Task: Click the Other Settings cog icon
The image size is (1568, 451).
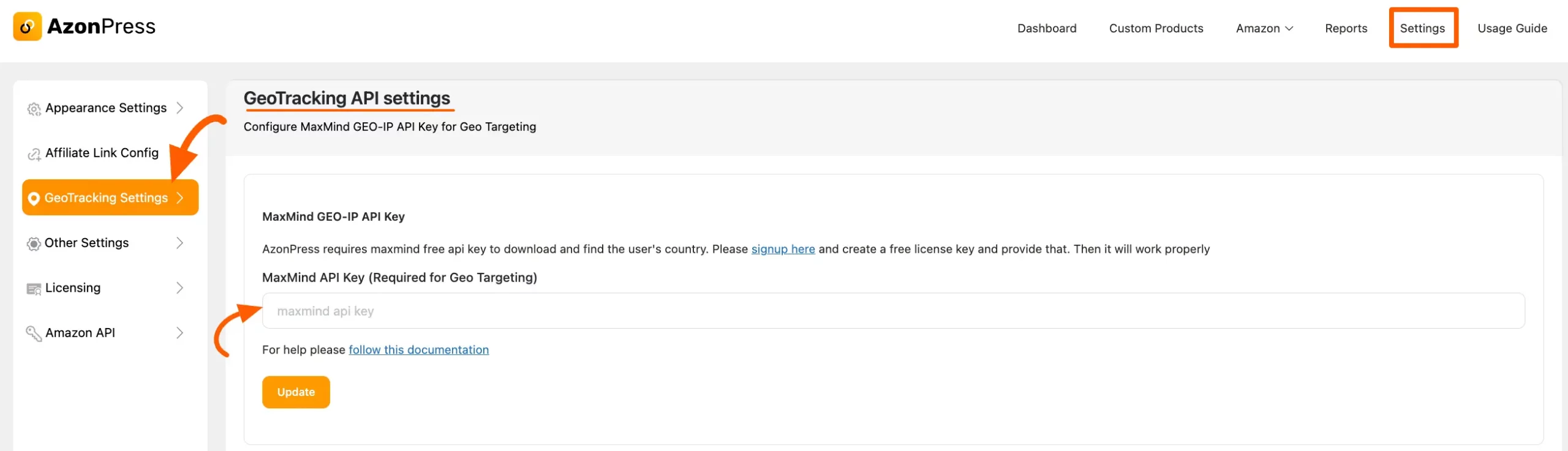Action: [34, 244]
